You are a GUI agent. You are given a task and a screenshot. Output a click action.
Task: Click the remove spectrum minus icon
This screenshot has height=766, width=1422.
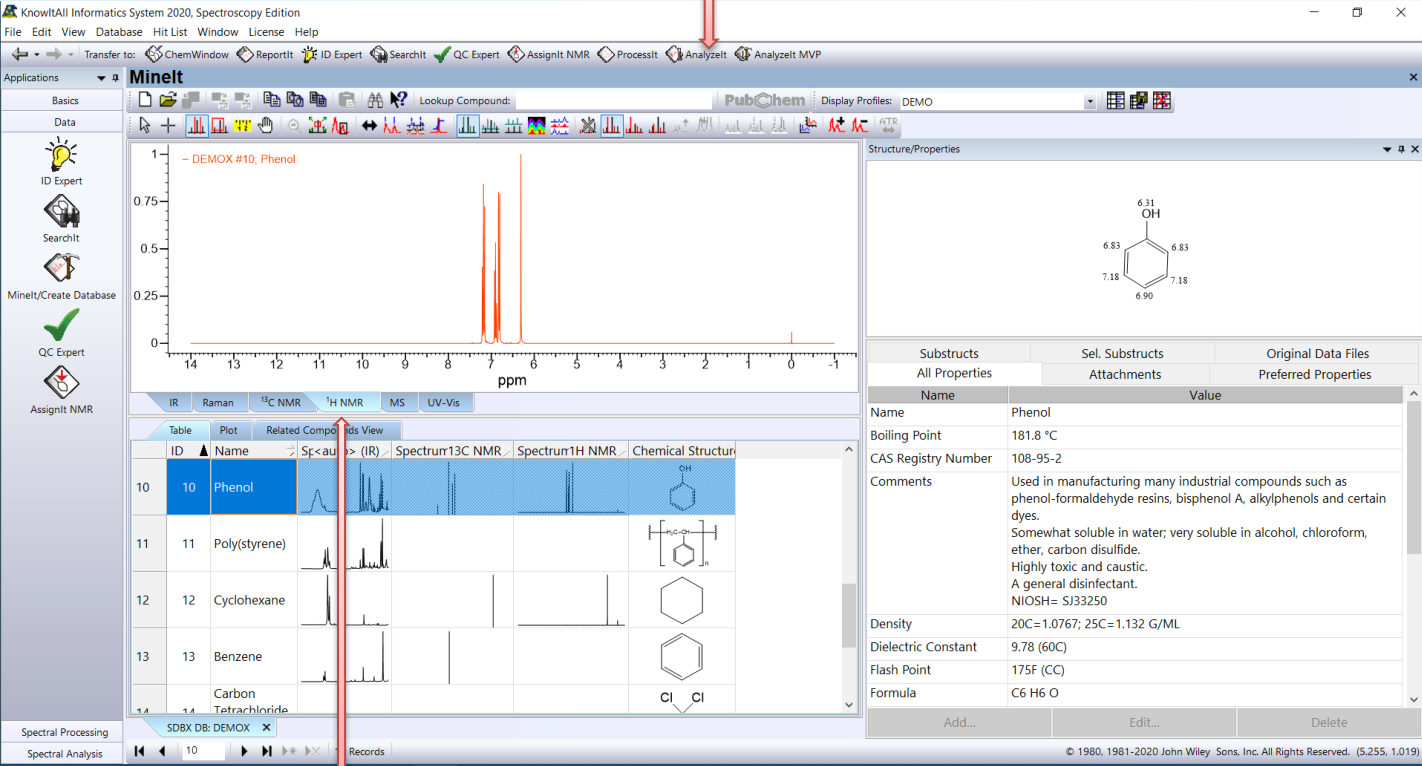(860, 126)
